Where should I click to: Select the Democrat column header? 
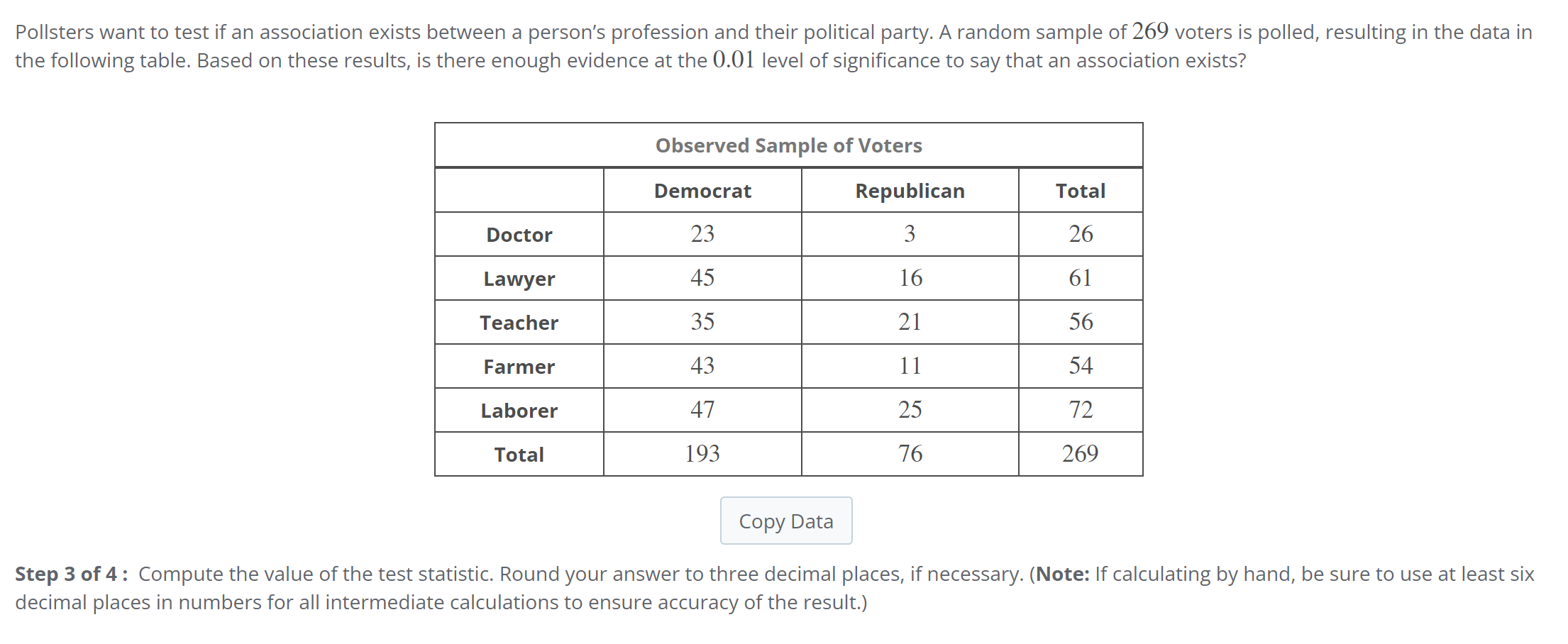point(702,190)
